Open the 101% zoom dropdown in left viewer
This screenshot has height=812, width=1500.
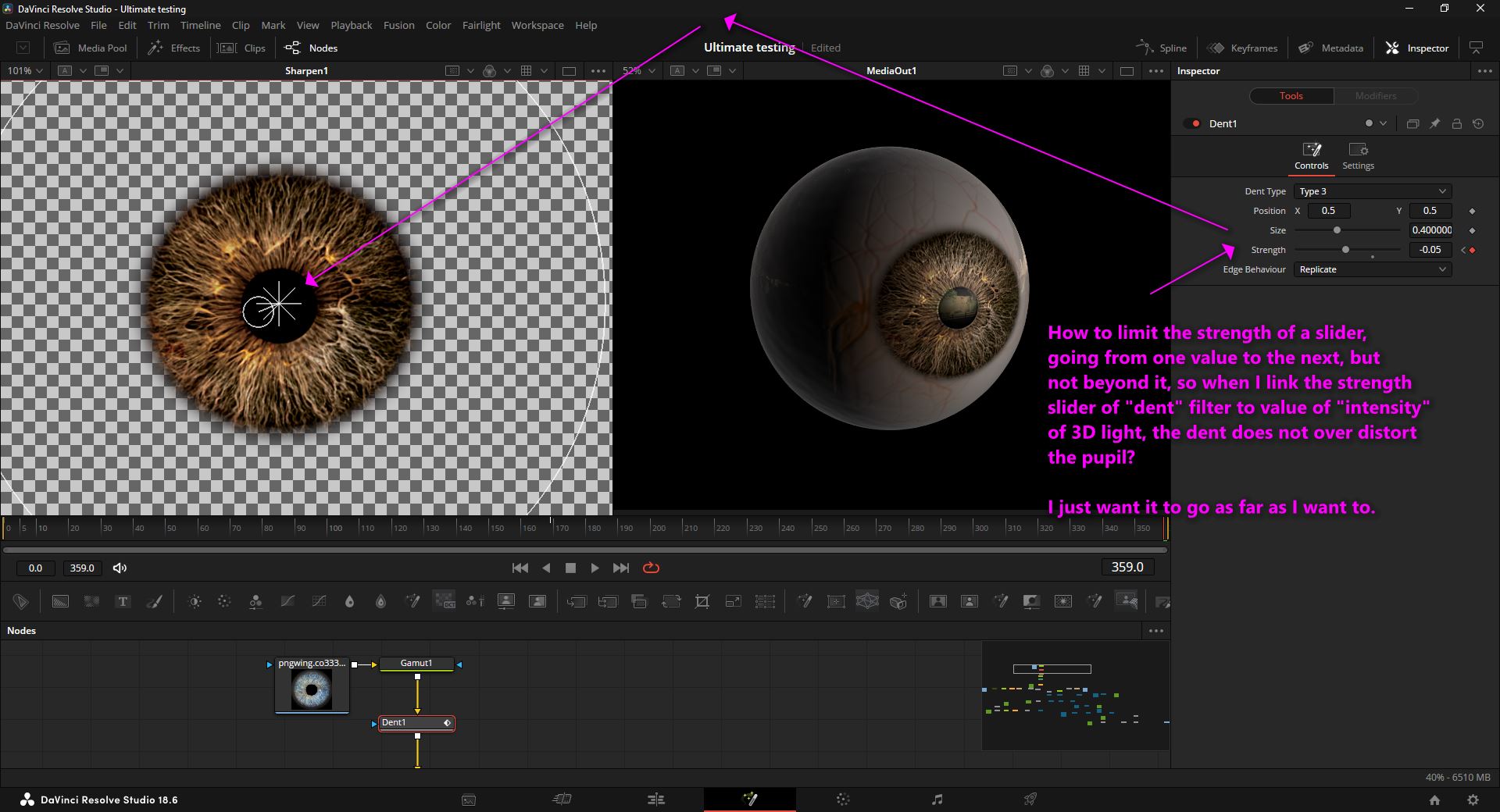25,70
